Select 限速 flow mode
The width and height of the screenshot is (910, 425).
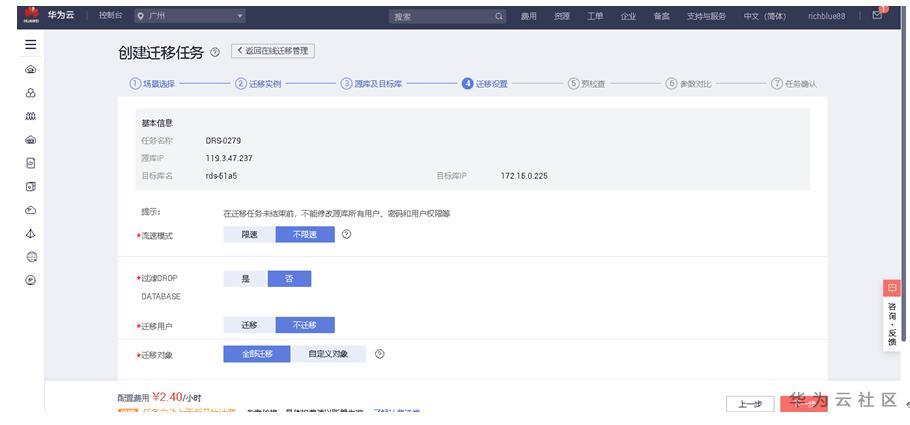250,234
